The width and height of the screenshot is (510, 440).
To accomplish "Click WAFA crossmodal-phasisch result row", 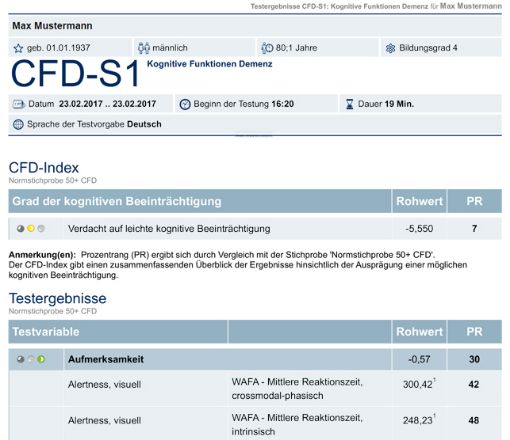I will coord(255,388).
